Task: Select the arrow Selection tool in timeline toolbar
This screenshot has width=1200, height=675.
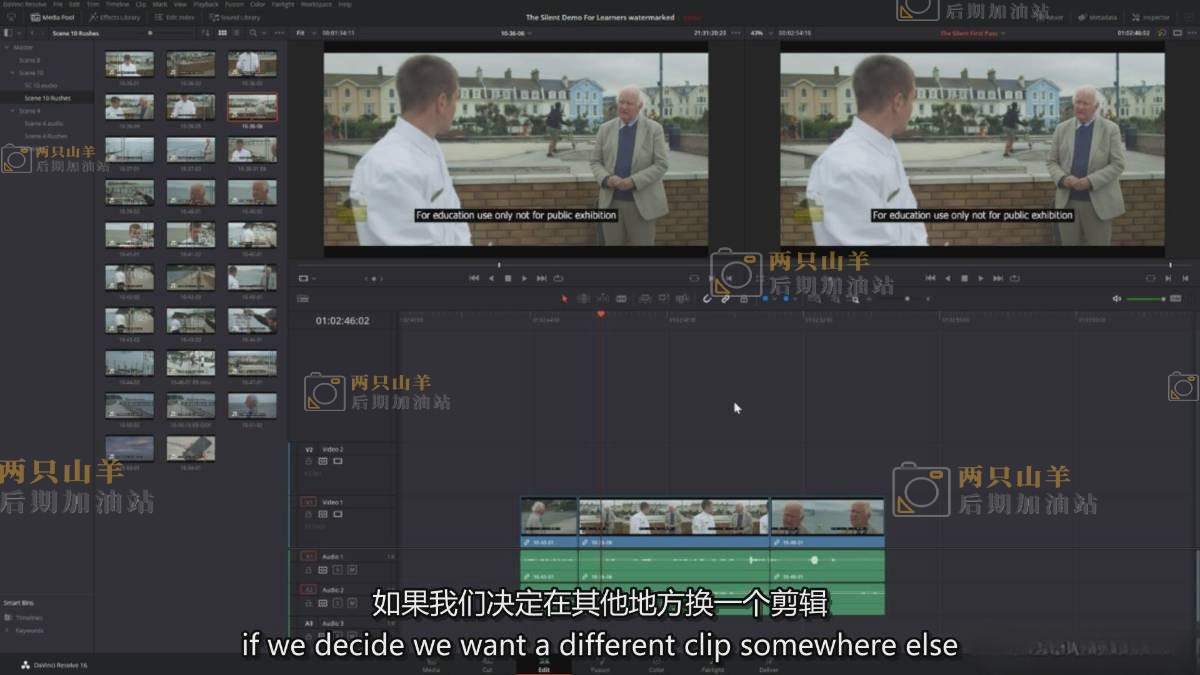Action: [x=564, y=298]
